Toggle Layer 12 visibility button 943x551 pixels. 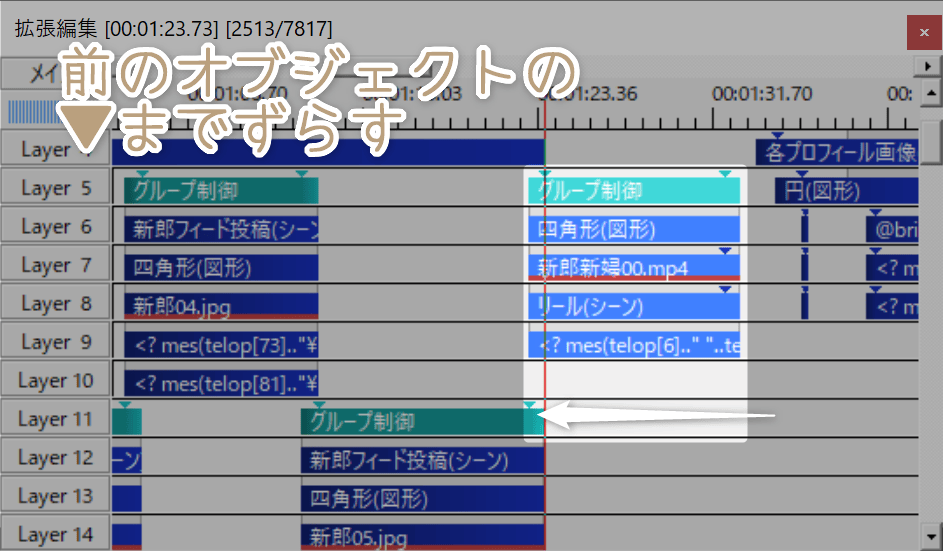pyautogui.click(x=55, y=457)
